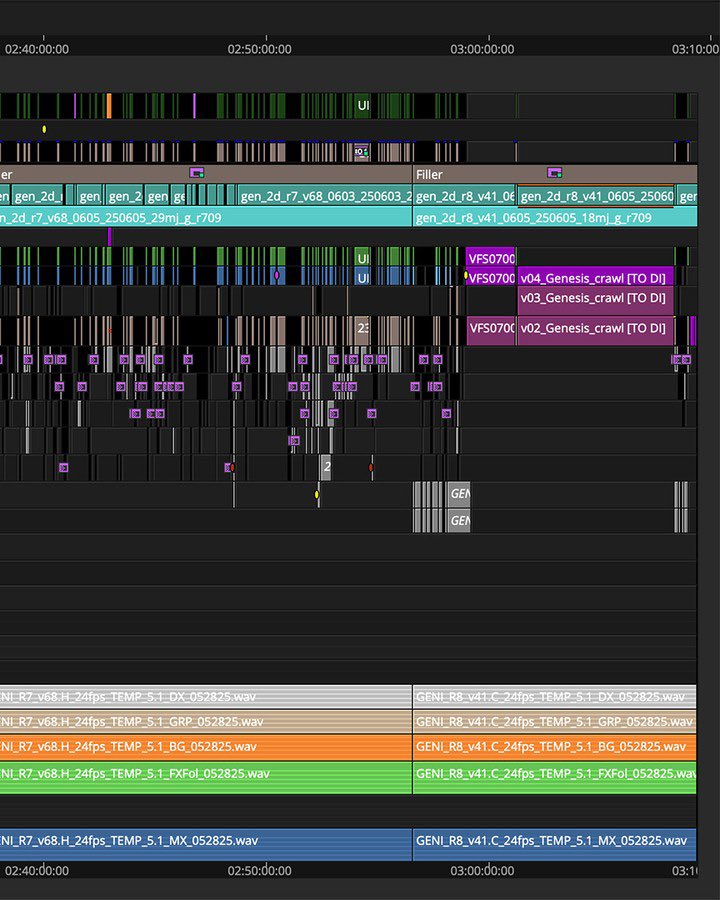Select the blue UI clip
Viewport: 720px width, 900px height.
362,278
